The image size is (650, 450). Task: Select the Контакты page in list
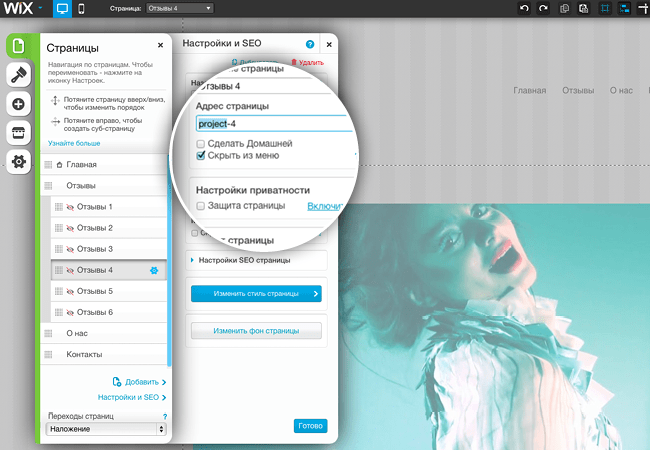(x=104, y=354)
